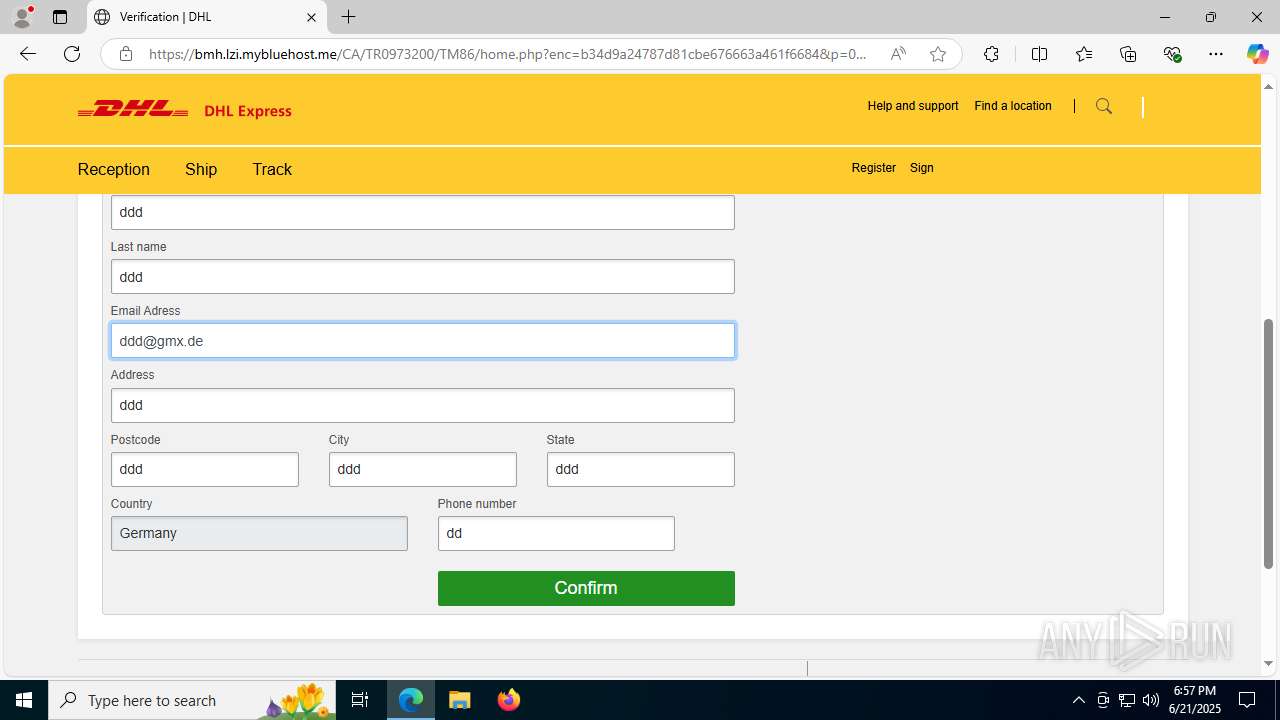Select the Reception menu item
Image resolution: width=1280 pixels, height=720 pixels.
pos(114,169)
